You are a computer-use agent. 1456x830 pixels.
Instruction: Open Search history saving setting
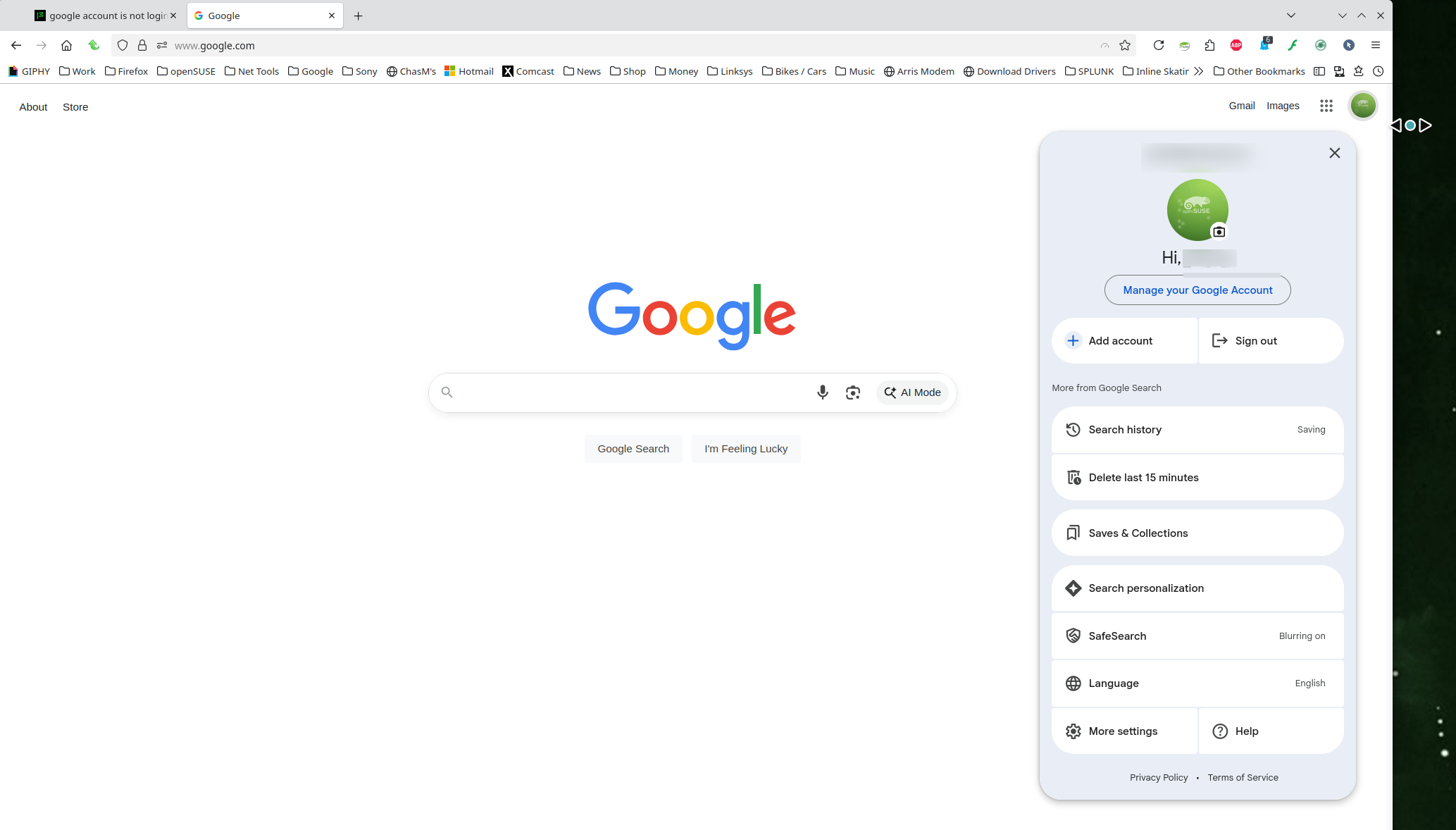point(1197,430)
